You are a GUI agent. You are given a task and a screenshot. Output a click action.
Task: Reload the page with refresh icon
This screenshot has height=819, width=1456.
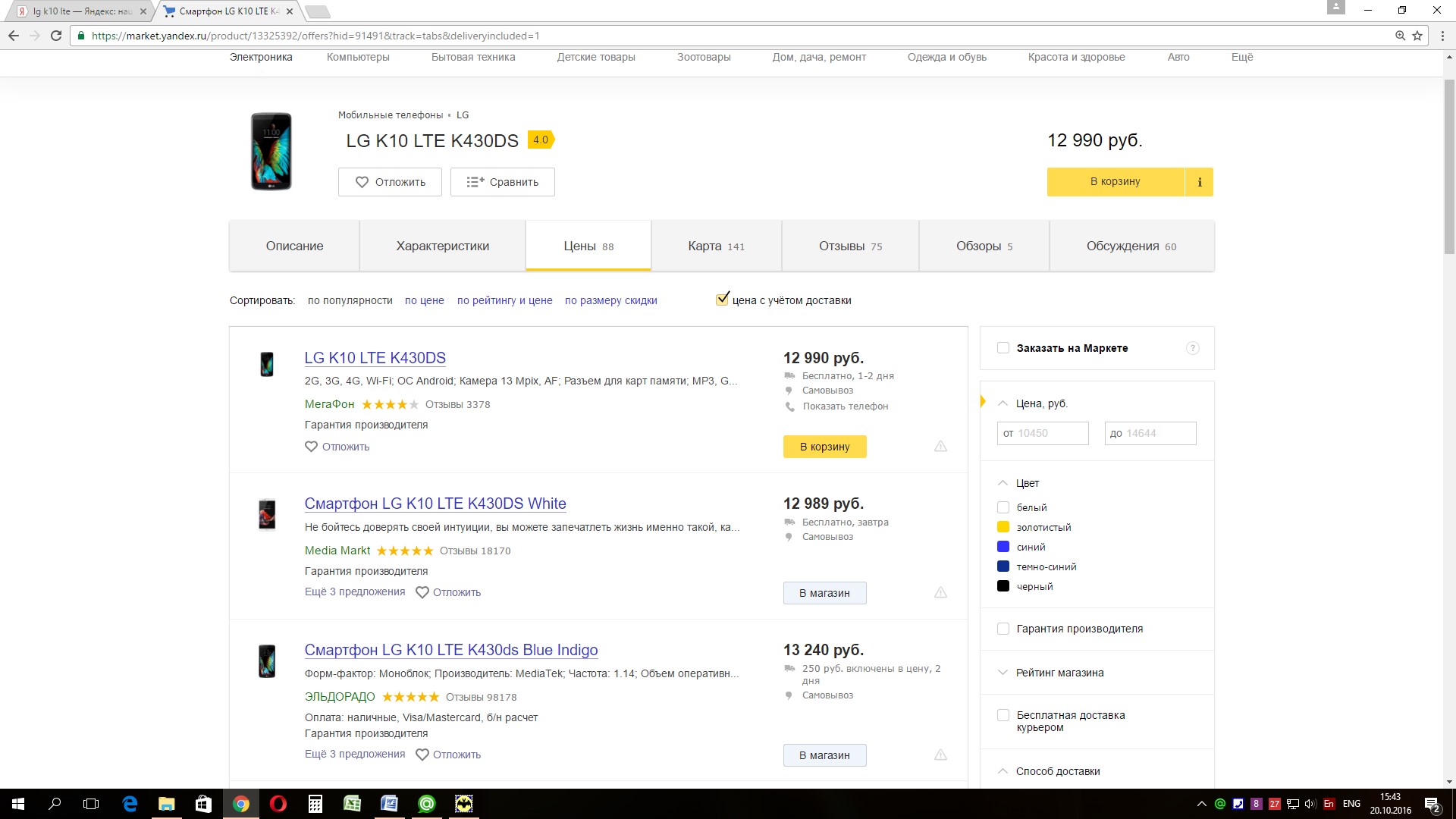(x=56, y=36)
